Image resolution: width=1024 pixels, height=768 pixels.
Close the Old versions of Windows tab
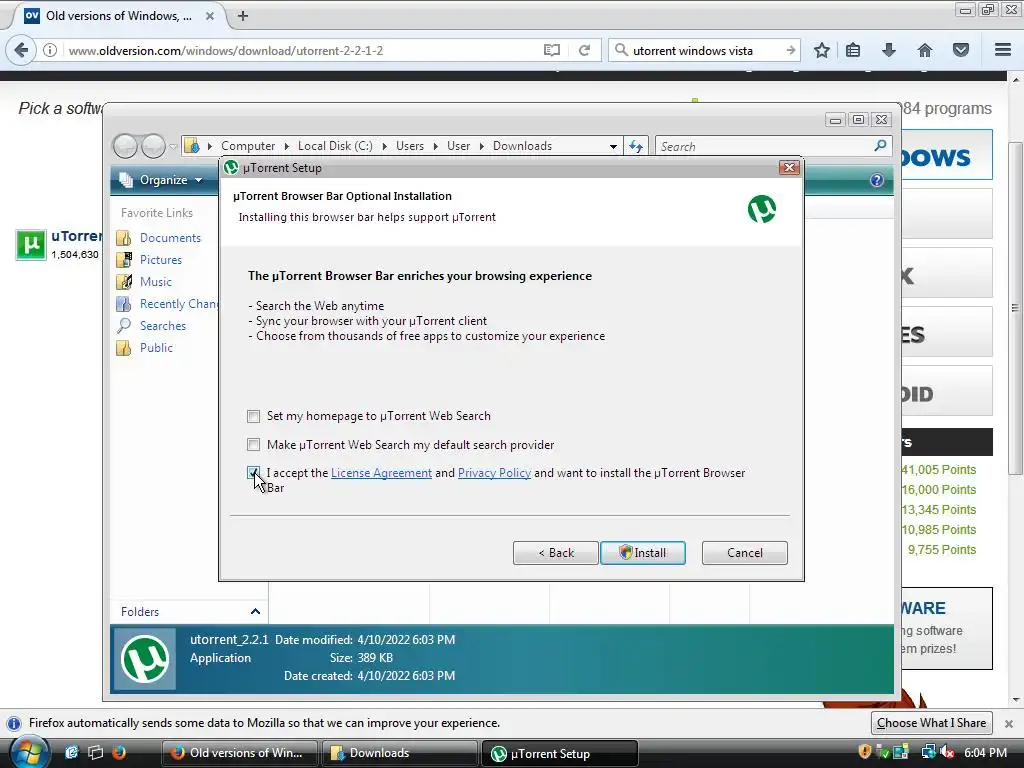click(x=210, y=16)
